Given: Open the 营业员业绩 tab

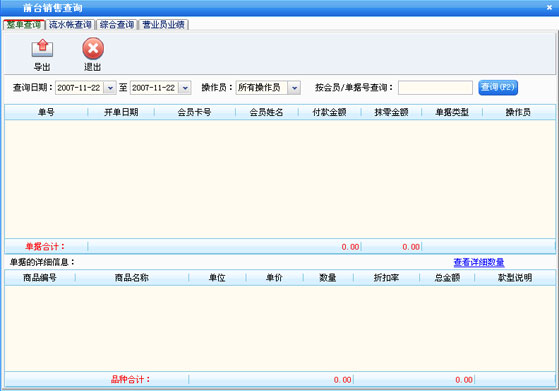Looking at the screenshot, I should point(163,25).
